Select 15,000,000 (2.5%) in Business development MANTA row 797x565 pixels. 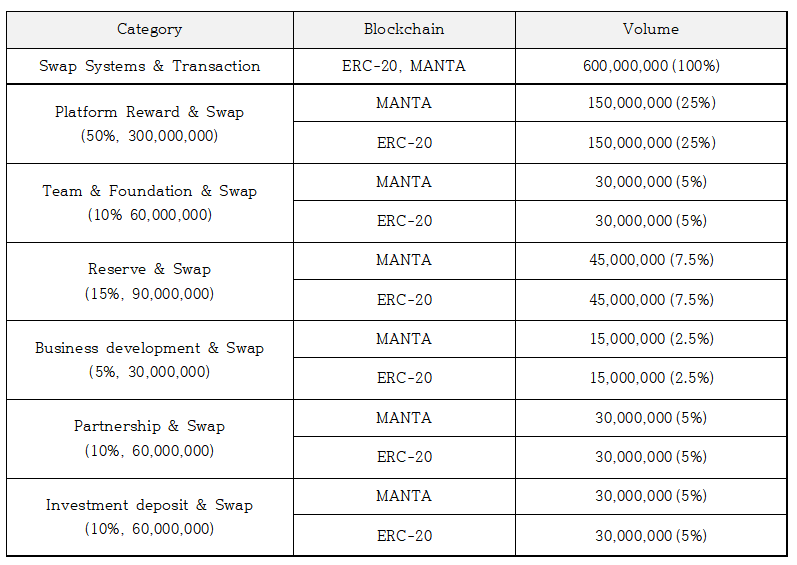(651, 339)
